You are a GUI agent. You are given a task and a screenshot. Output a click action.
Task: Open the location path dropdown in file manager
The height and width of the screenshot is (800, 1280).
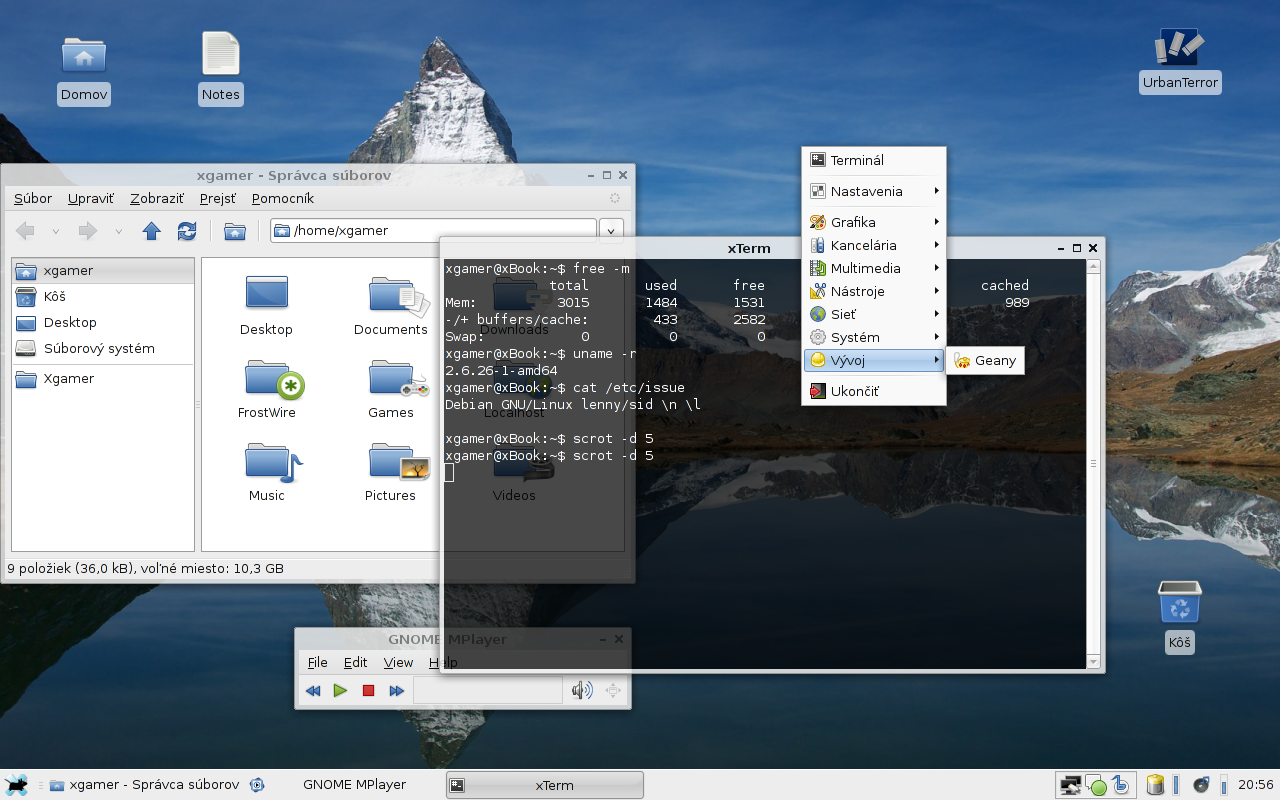coord(612,231)
